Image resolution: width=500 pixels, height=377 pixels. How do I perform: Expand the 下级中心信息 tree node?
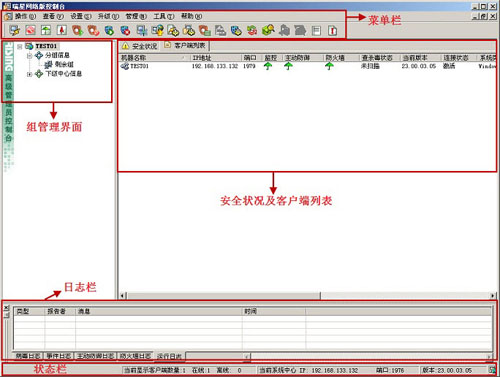[x=29, y=74]
